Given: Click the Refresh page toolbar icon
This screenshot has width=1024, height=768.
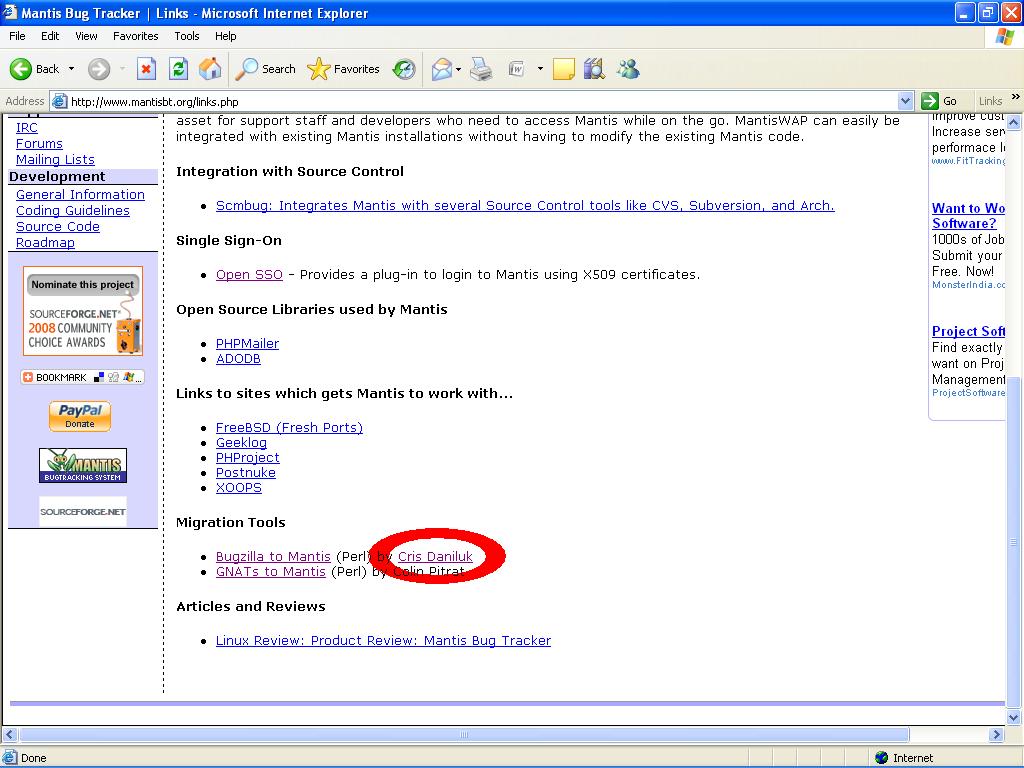Looking at the screenshot, I should click(178, 69).
